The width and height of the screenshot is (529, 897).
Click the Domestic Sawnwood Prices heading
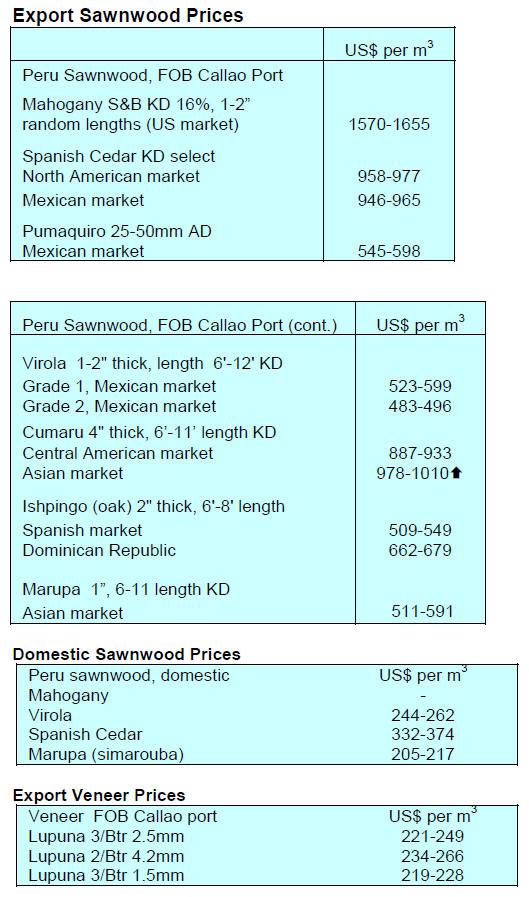126,654
